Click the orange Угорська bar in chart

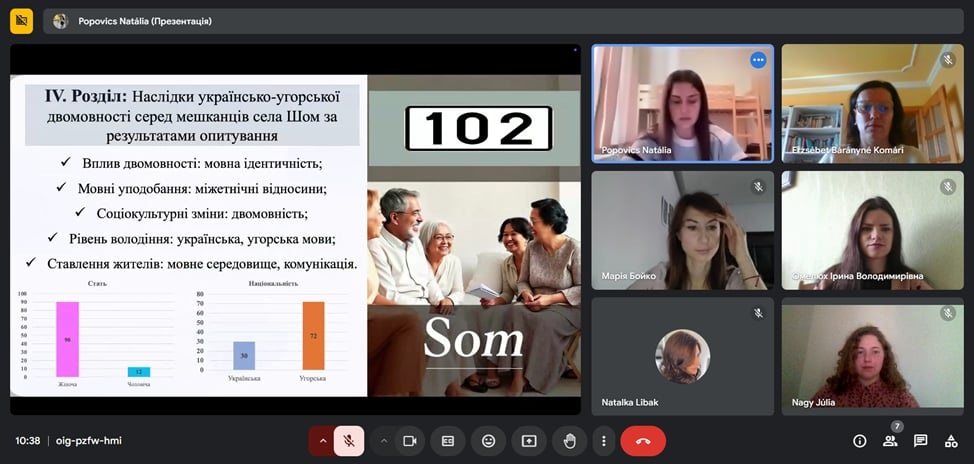(313, 336)
